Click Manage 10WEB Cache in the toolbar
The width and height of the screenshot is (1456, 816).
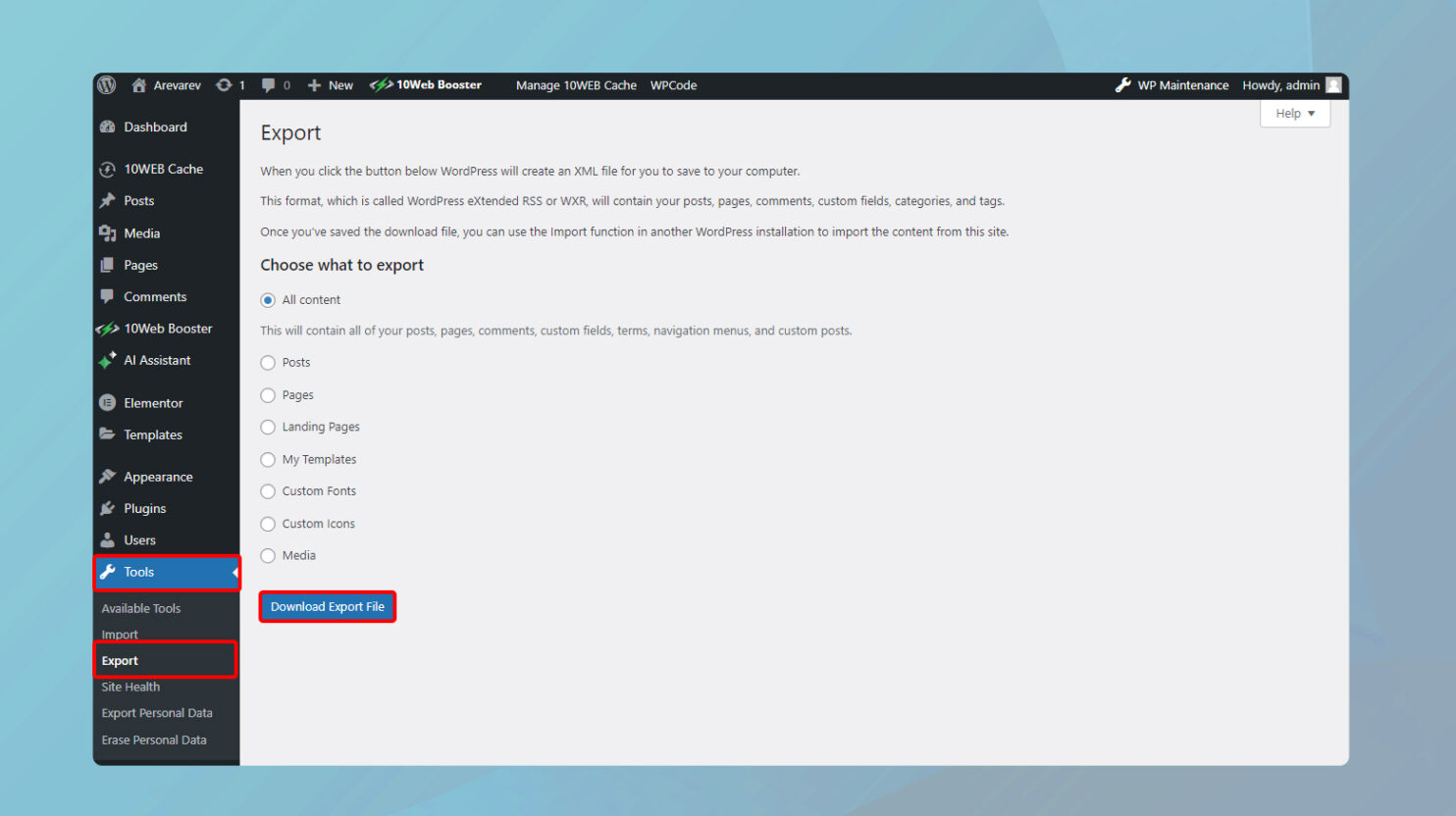pos(575,85)
